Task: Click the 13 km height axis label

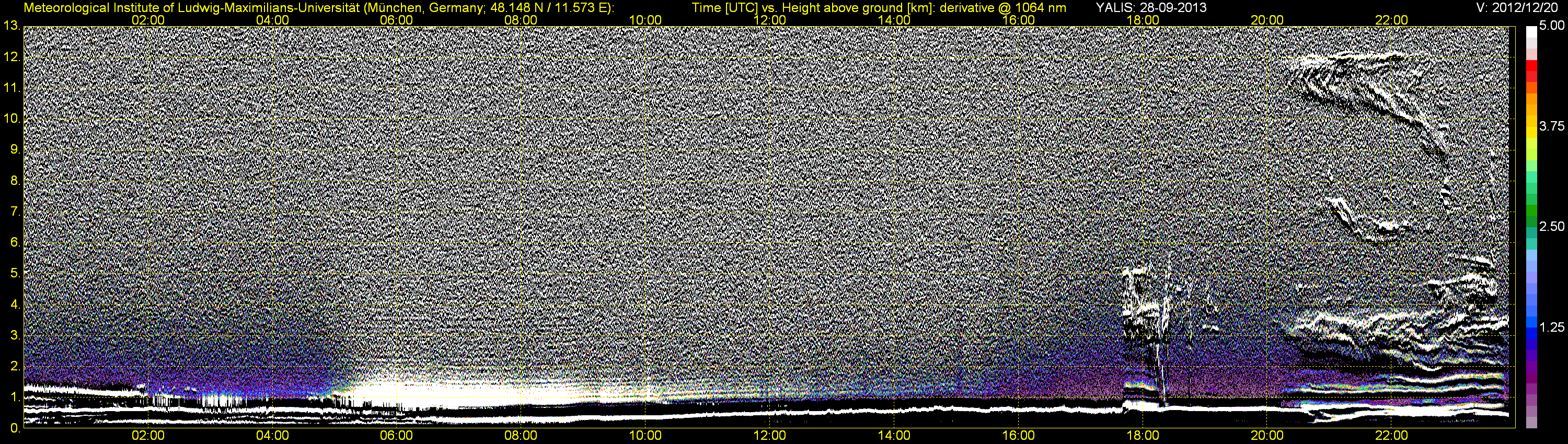Action: [x=11, y=26]
